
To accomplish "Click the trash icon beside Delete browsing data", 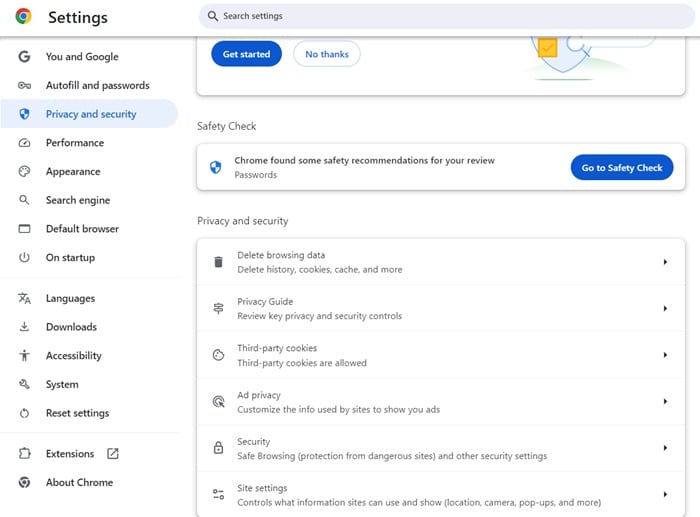I will point(218,262).
